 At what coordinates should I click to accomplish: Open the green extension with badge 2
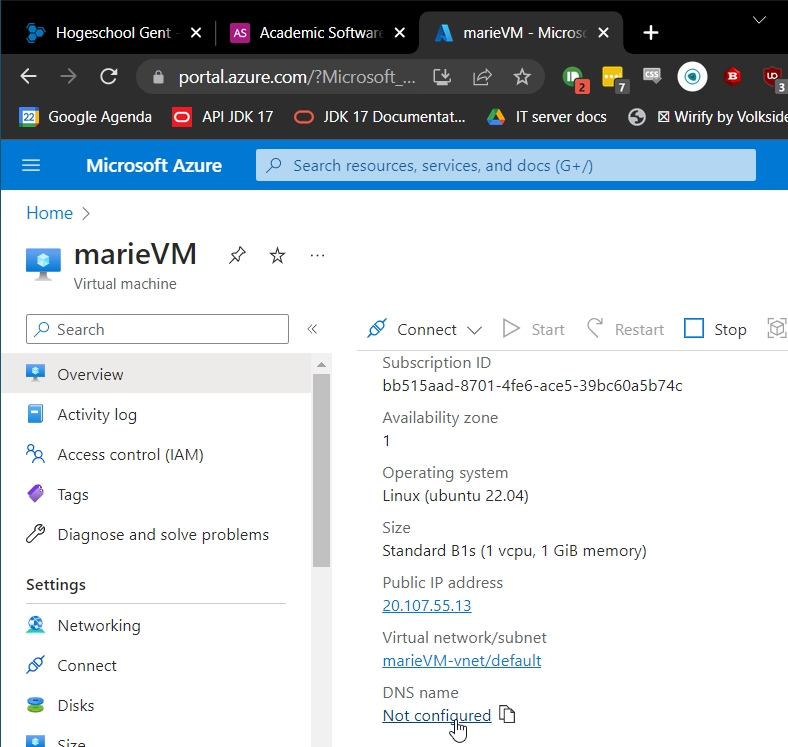[x=574, y=79]
